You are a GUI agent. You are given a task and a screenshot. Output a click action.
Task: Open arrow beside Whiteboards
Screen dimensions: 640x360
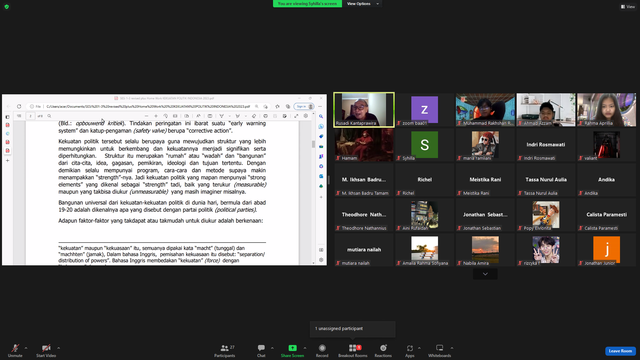click(452, 348)
